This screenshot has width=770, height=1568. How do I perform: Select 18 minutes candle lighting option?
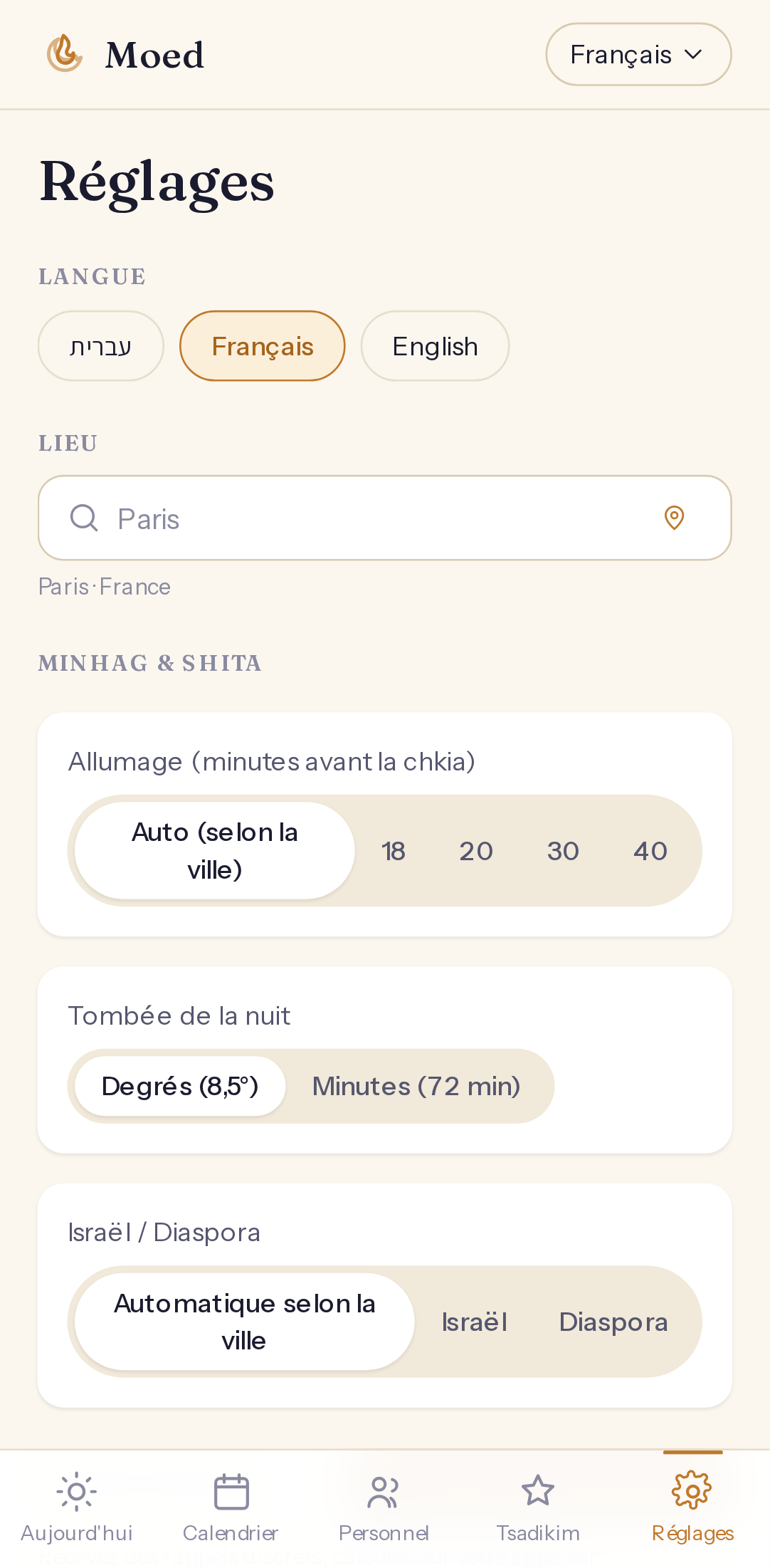(x=393, y=851)
